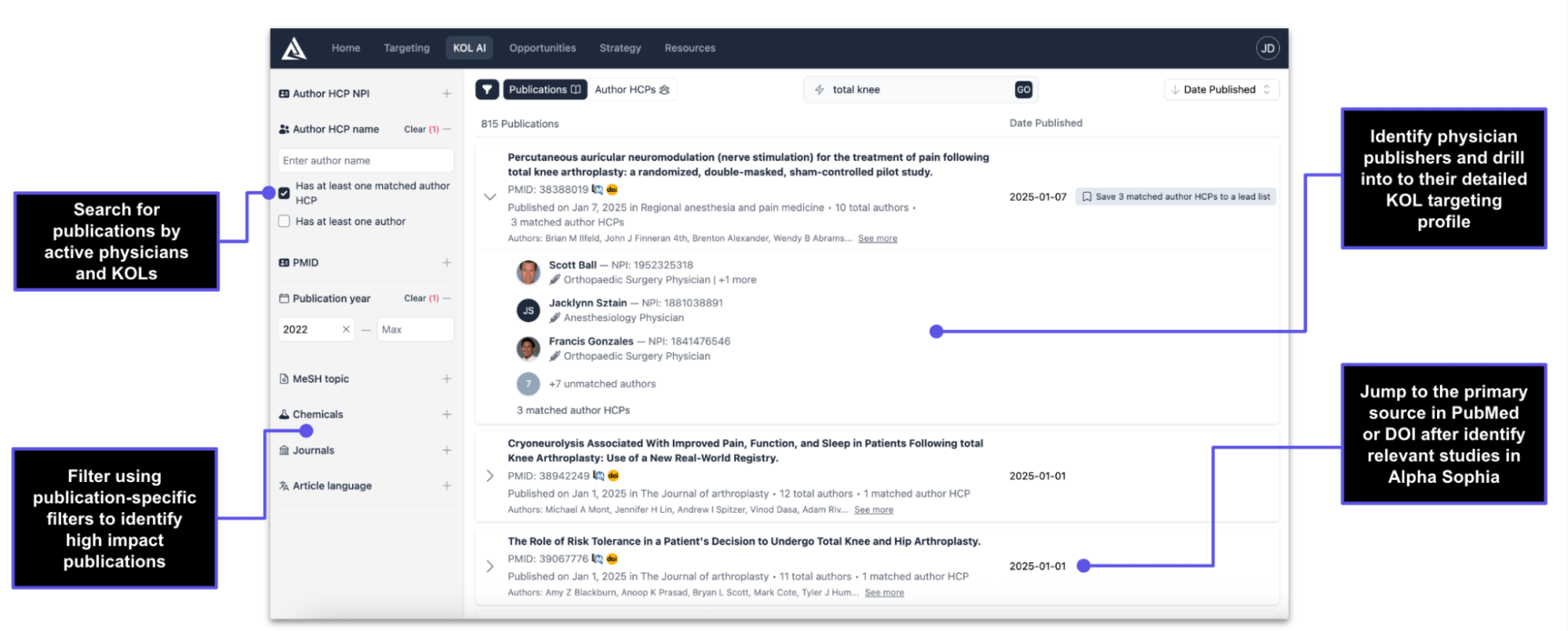Click the Alpha Sophia logo

tap(294, 49)
